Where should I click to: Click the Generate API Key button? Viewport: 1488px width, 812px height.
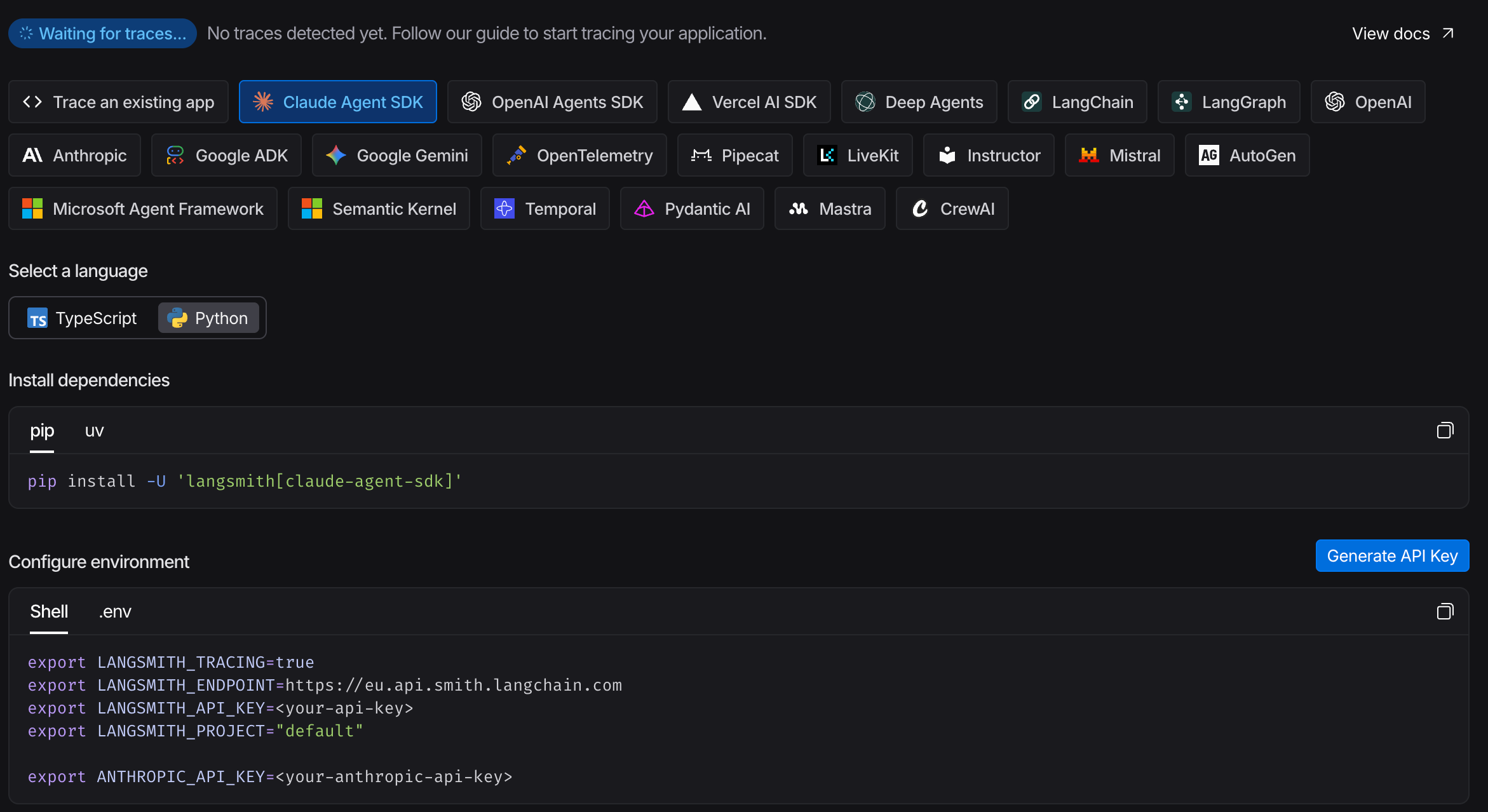pos(1391,556)
